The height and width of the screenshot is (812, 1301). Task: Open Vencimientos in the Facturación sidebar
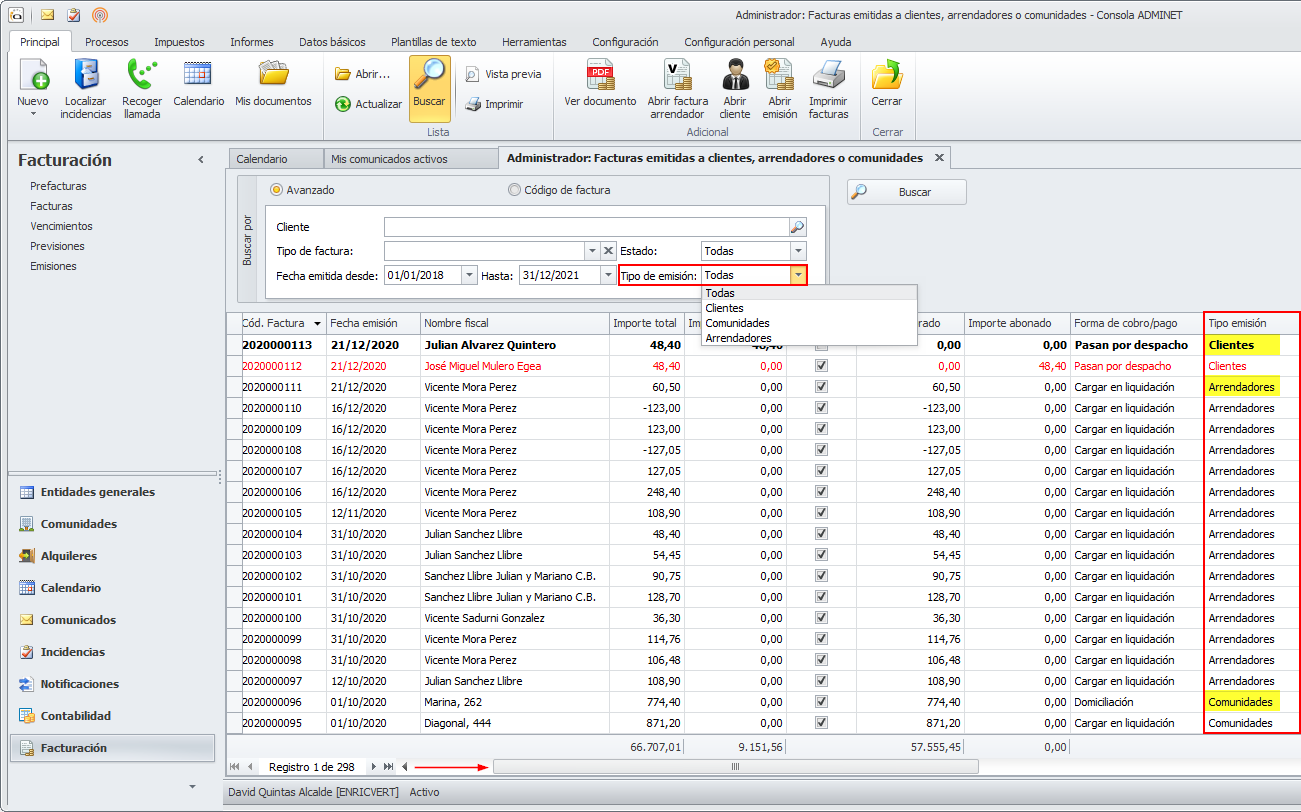[x=61, y=226]
